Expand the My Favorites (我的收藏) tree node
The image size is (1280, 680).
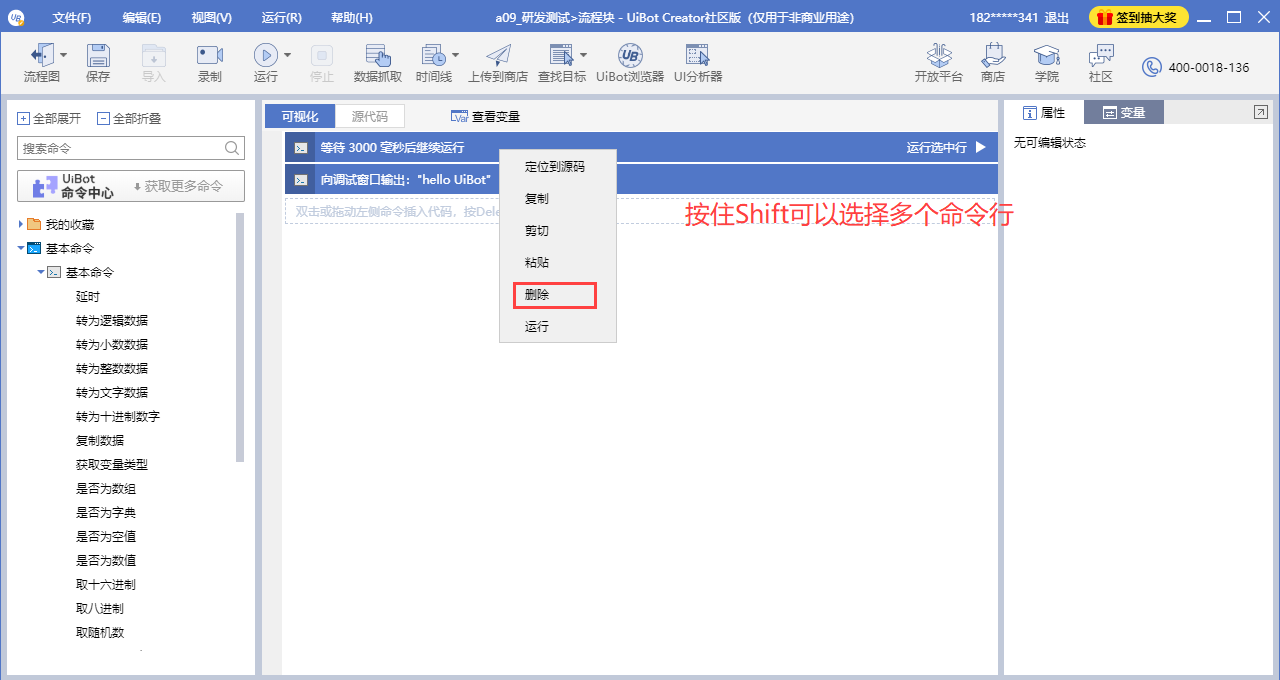(x=22, y=224)
